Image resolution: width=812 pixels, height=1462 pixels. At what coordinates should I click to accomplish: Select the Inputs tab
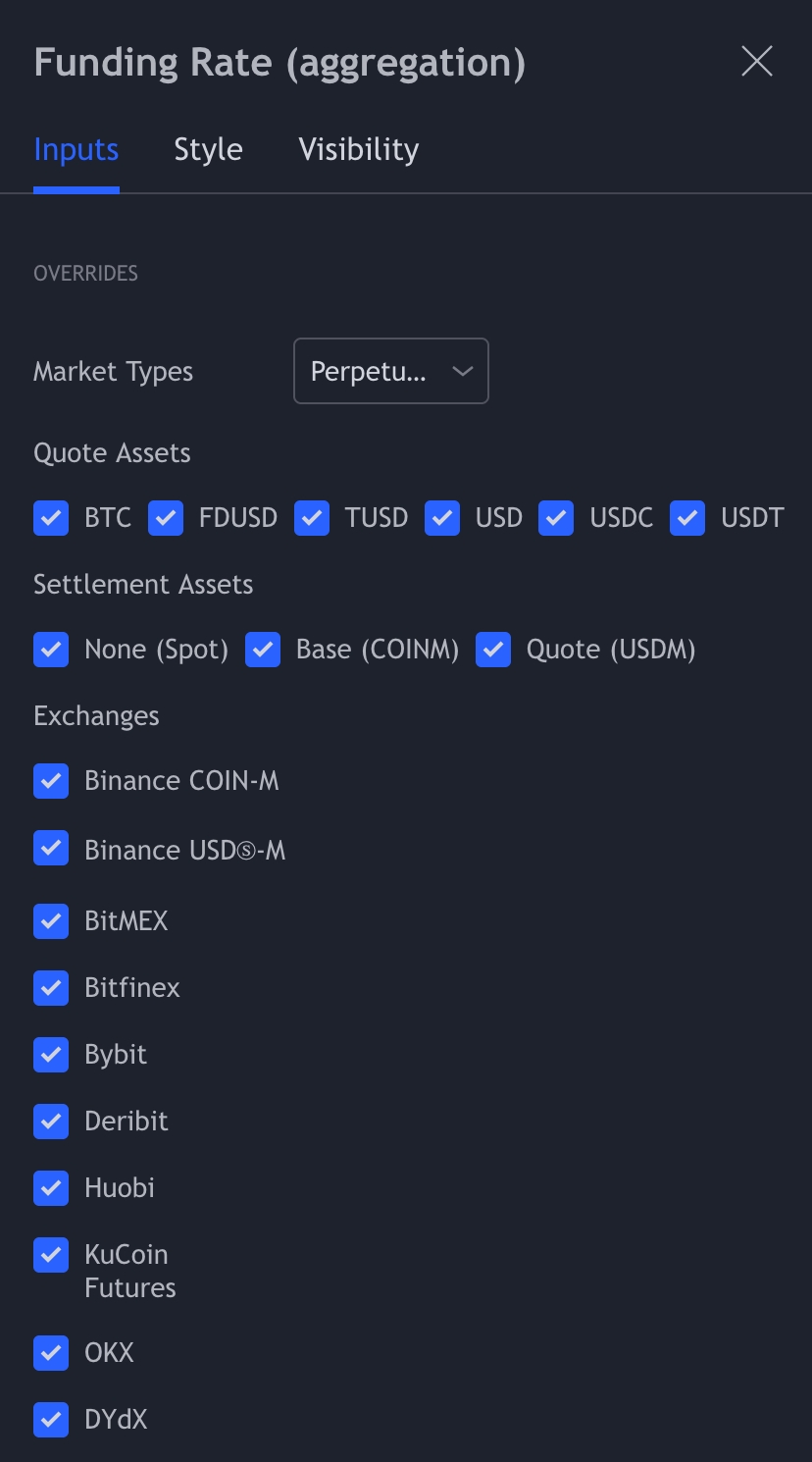tap(76, 149)
